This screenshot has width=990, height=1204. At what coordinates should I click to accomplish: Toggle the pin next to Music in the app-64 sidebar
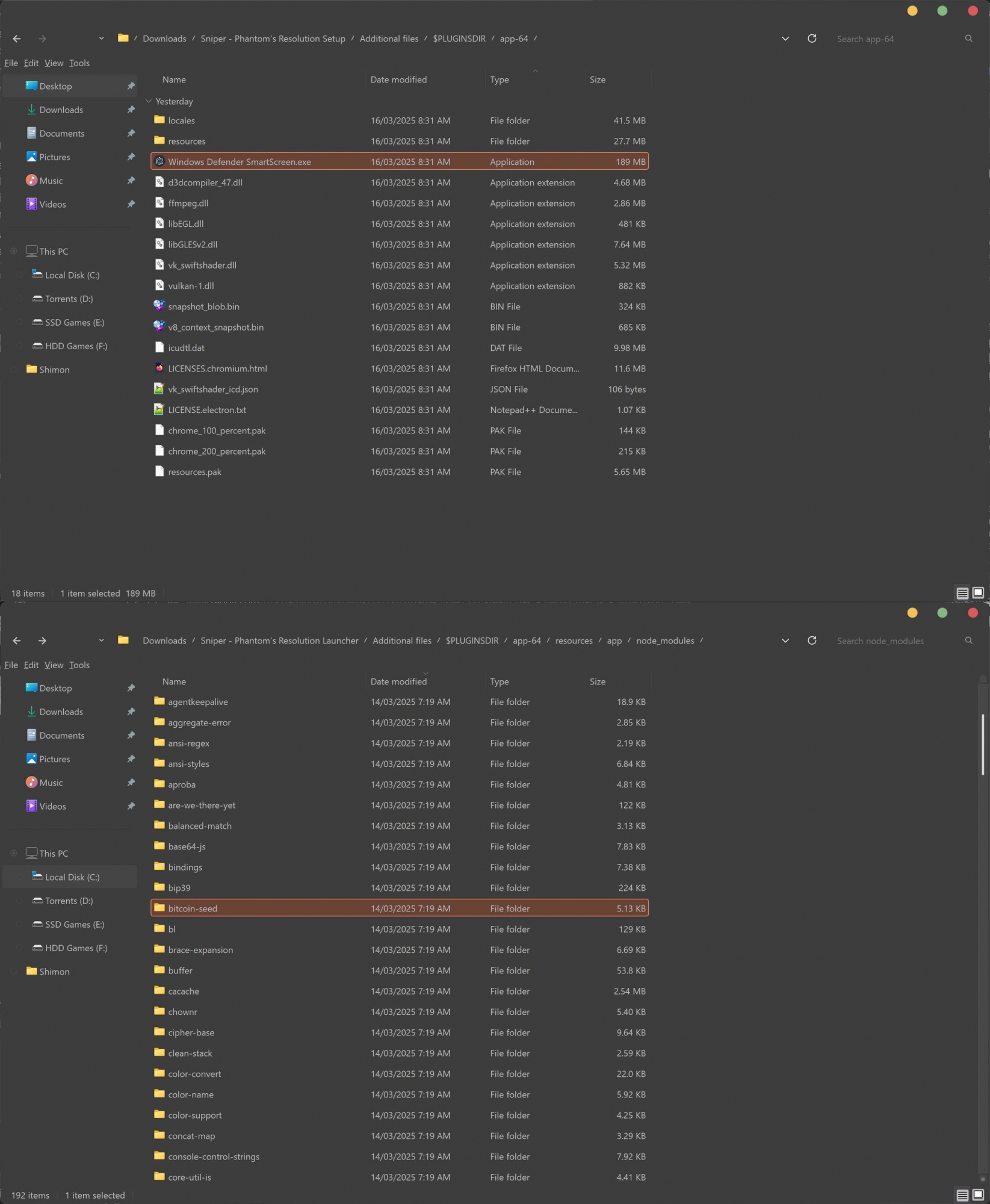tap(131, 181)
